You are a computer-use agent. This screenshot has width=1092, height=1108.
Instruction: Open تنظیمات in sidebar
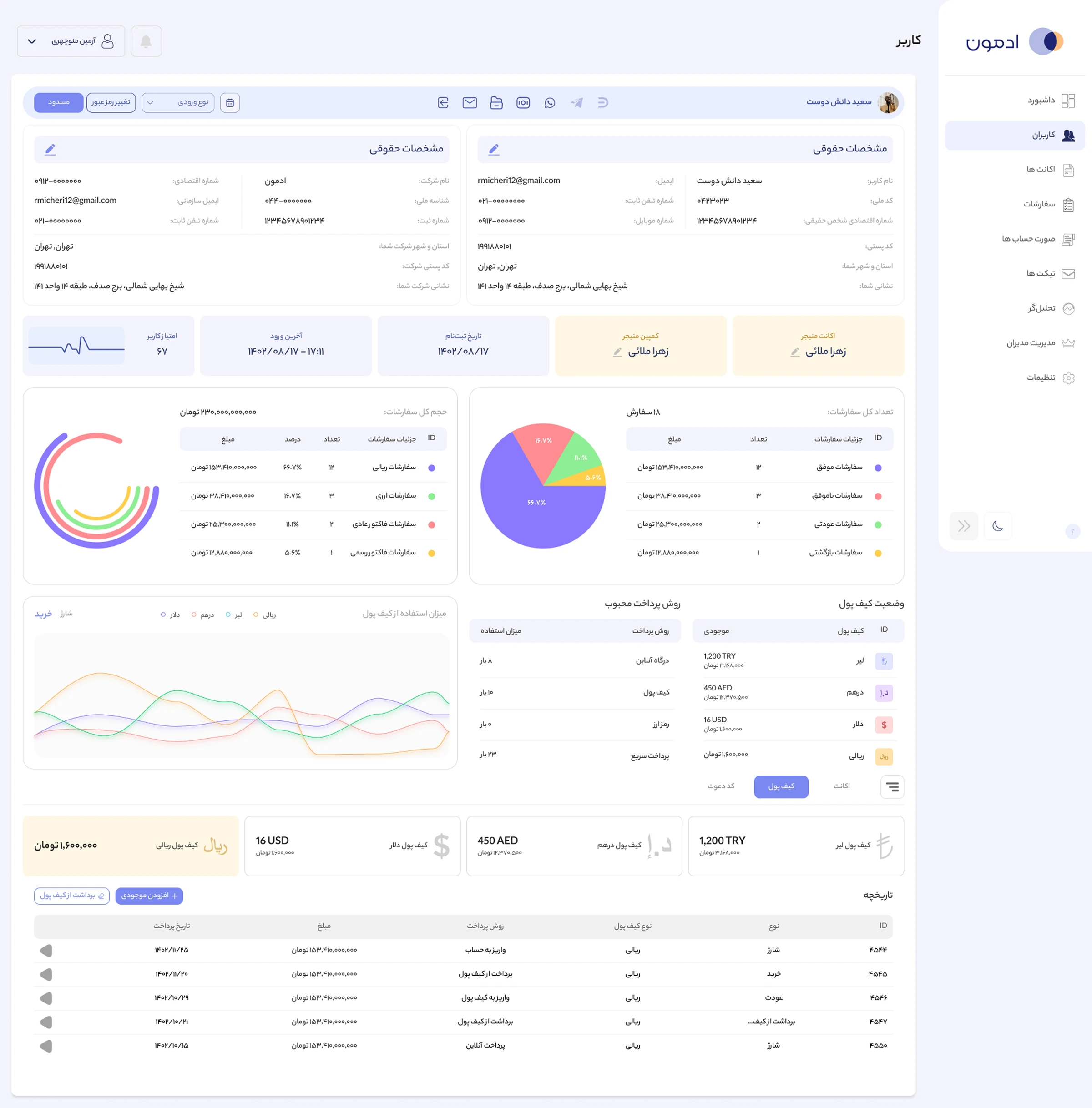[1015, 378]
